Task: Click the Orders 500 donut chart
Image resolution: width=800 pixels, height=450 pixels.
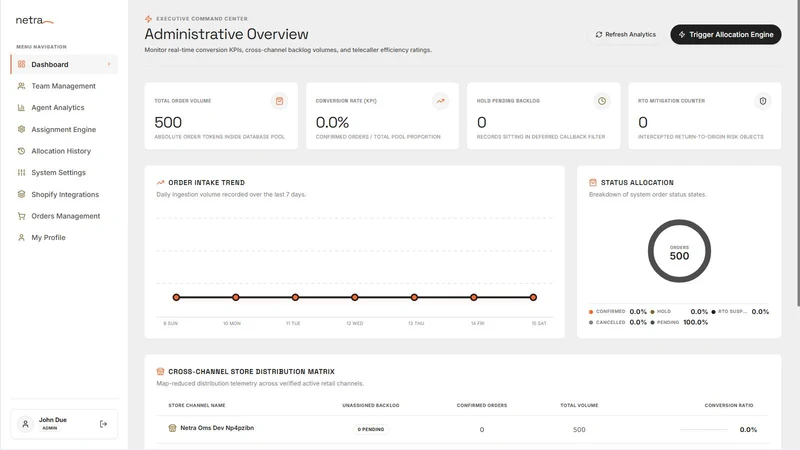Action: (x=679, y=251)
